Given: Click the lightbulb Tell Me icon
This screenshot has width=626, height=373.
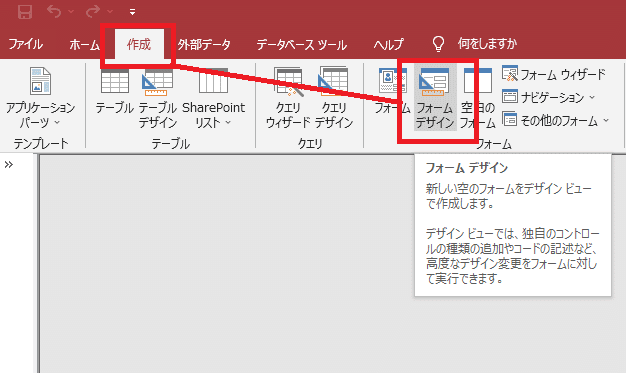Looking at the screenshot, I should point(438,44).
